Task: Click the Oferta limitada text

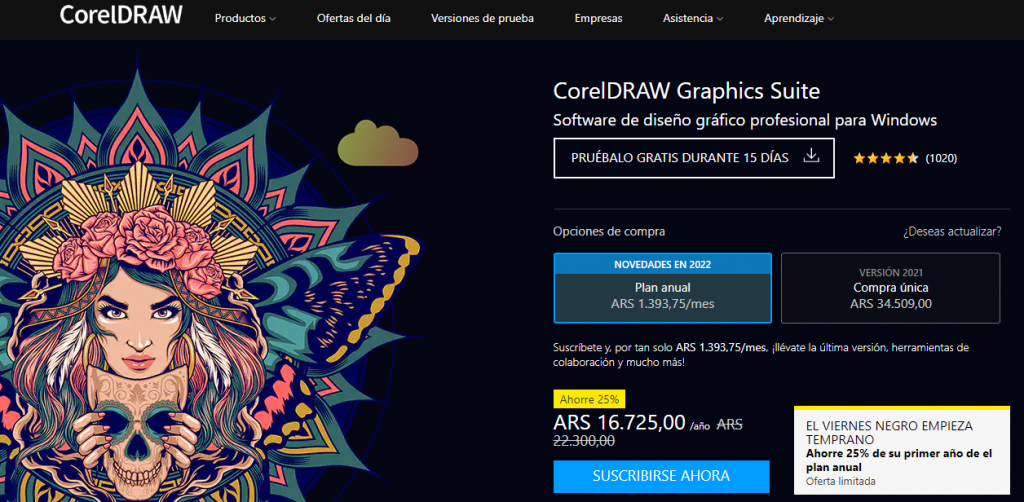Action: [840, 482]
